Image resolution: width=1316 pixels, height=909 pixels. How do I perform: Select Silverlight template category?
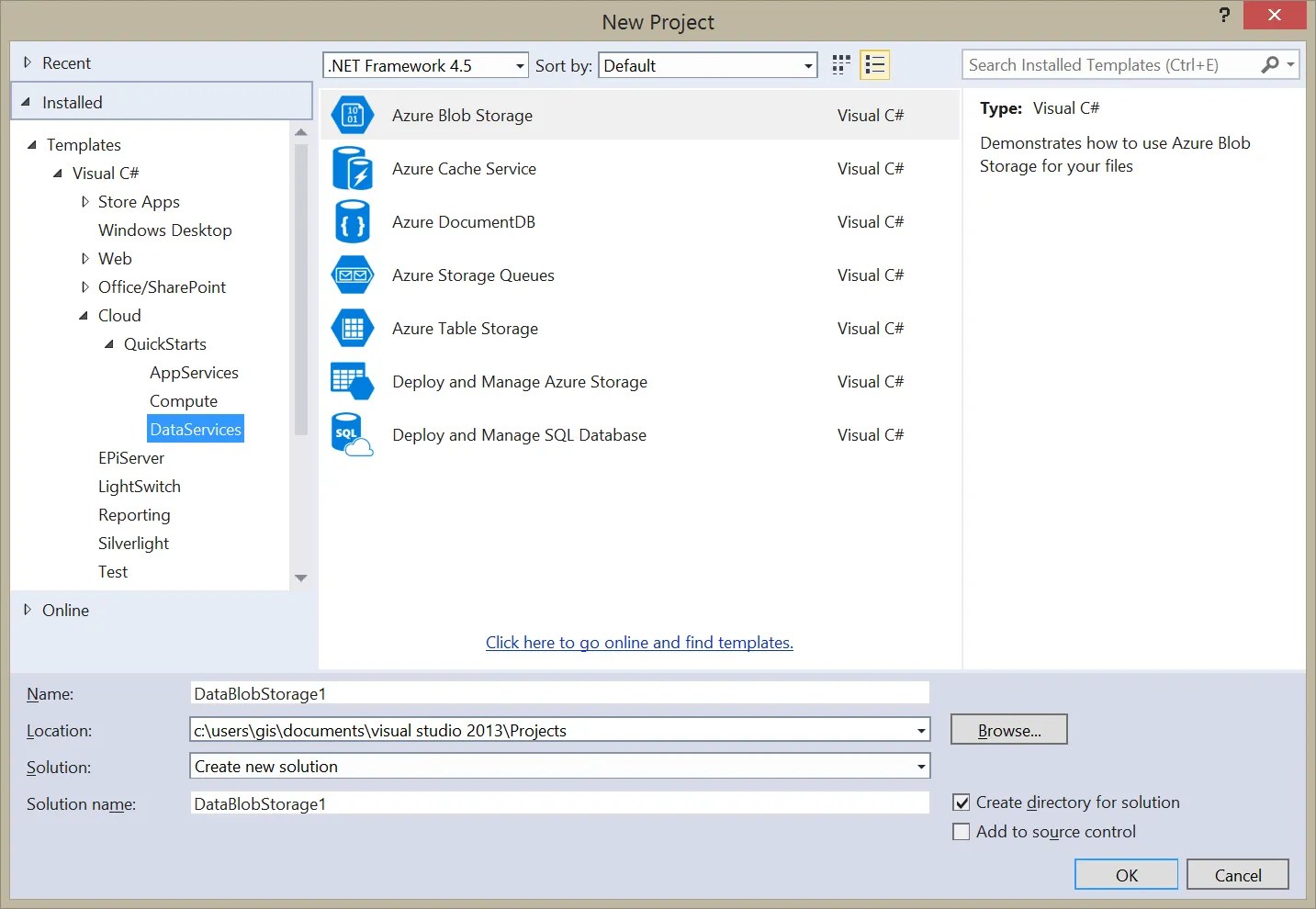tap(134, 544)
